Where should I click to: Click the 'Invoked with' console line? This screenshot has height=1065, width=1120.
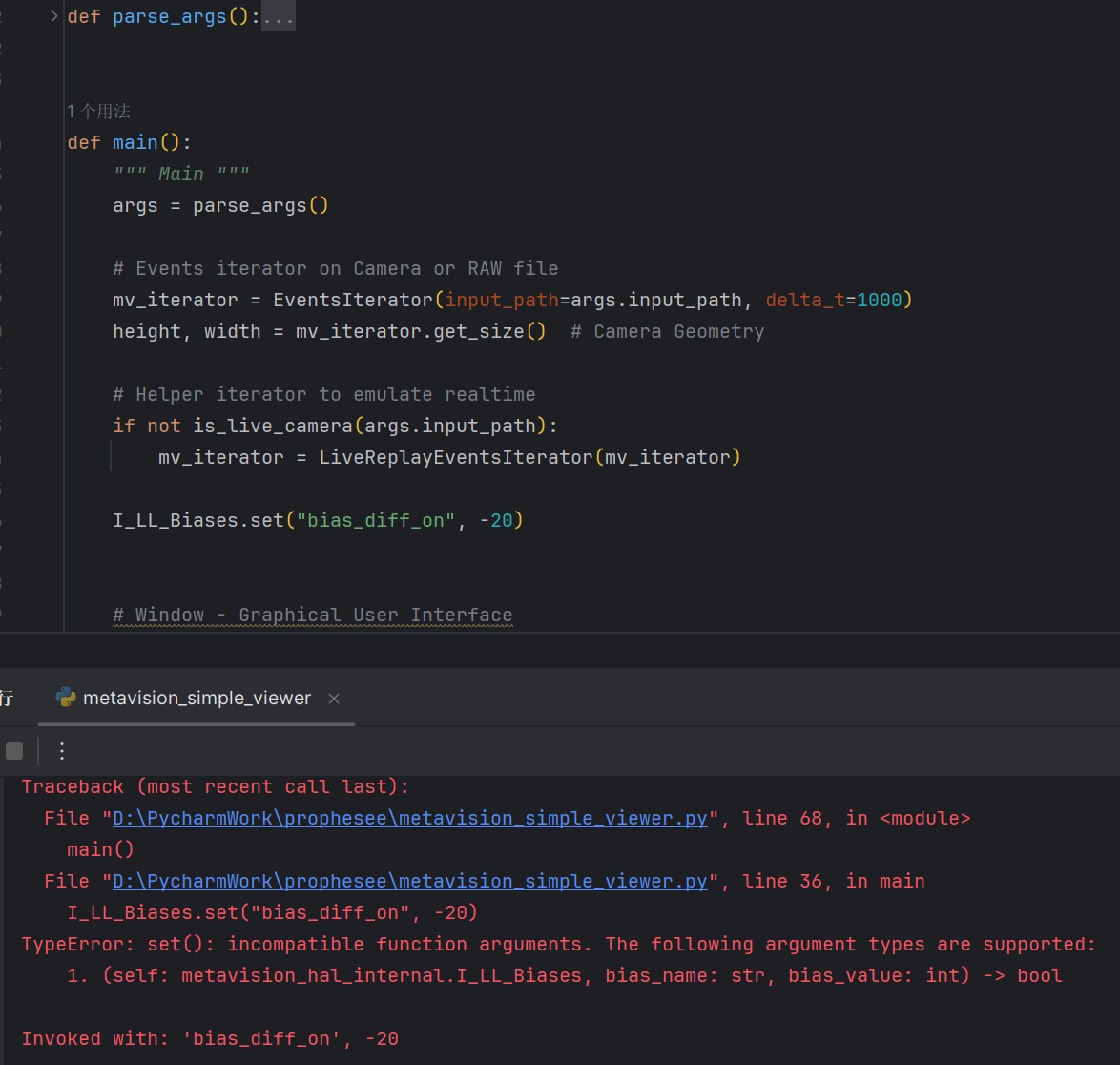tap(210, 1038)
